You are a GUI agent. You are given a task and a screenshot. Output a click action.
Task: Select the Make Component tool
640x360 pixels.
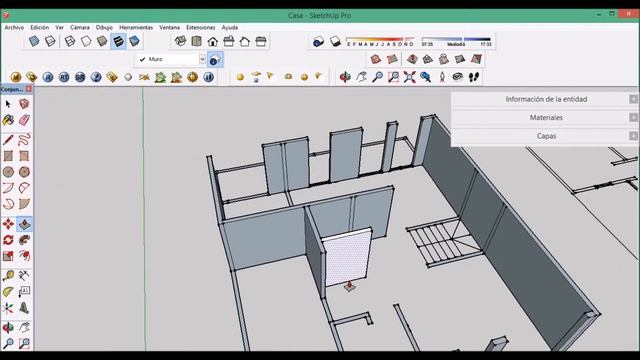coord(24,104)
